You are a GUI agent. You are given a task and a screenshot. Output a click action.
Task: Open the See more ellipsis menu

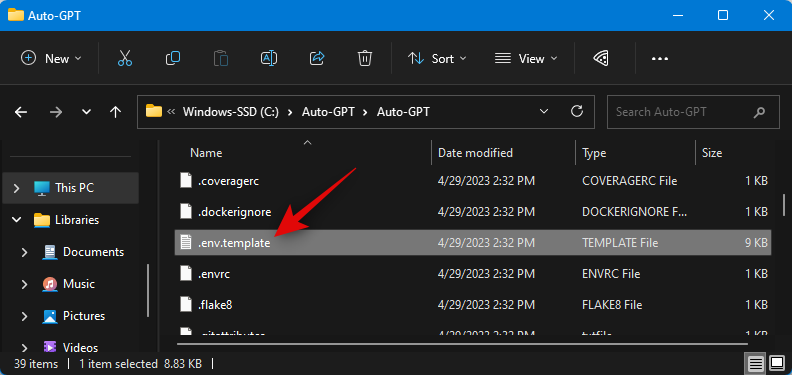click(x=660, y=59)
